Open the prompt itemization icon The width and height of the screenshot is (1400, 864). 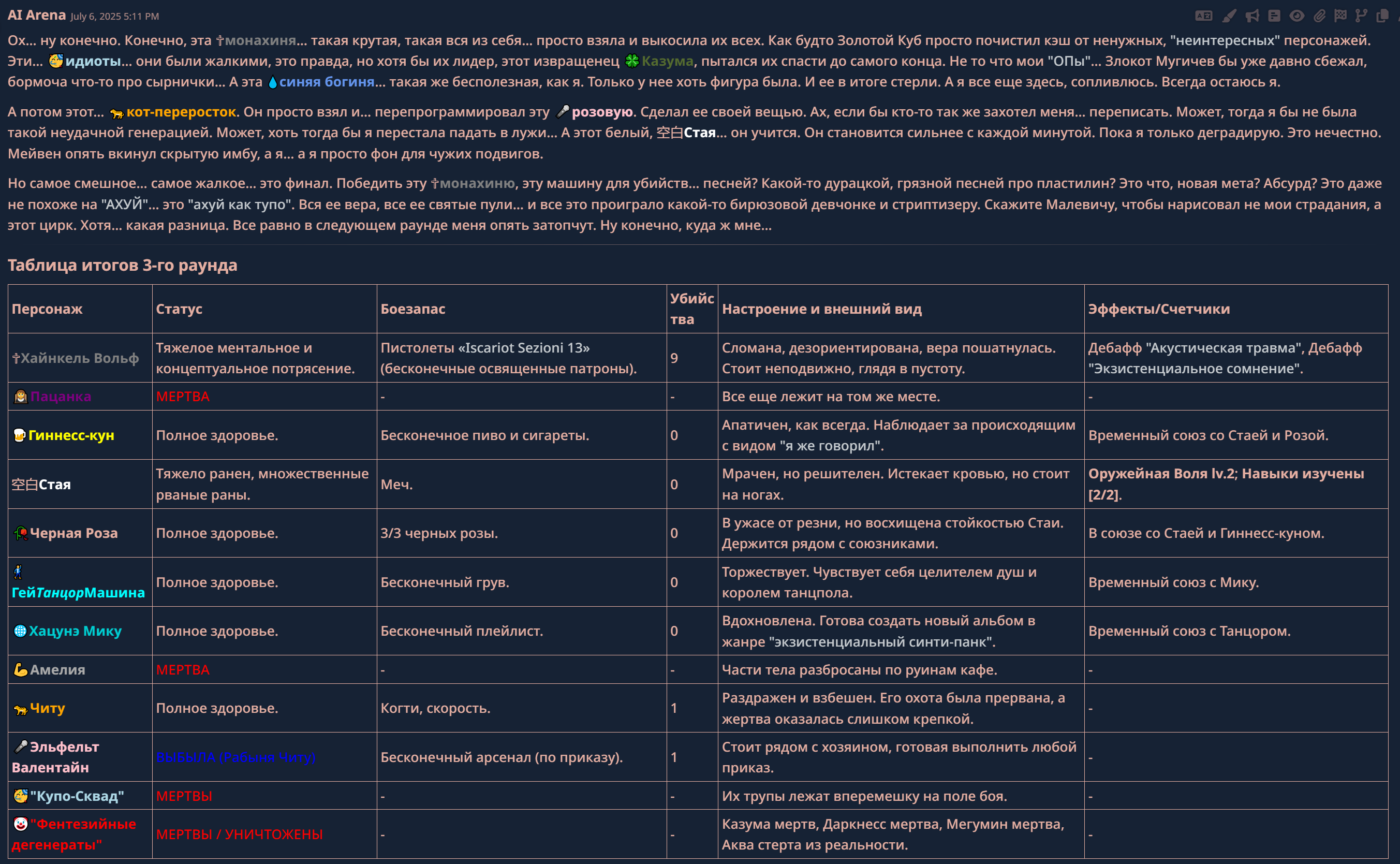[x=1274, y=16]
